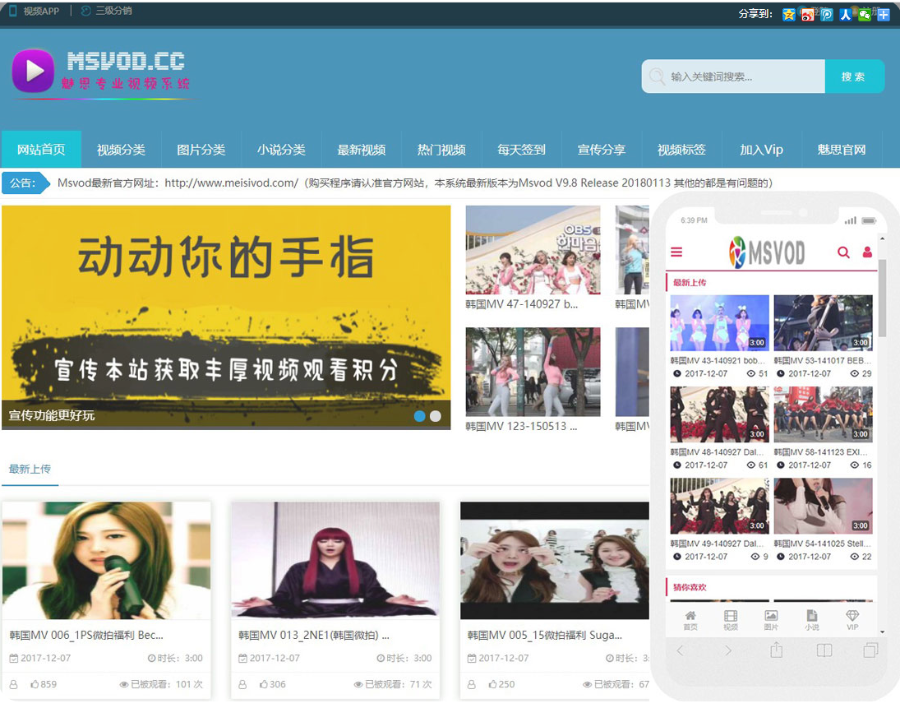Open hamburger menu in phone preview
Viewport: 900px width, 708px height.
tap(677, 252)
